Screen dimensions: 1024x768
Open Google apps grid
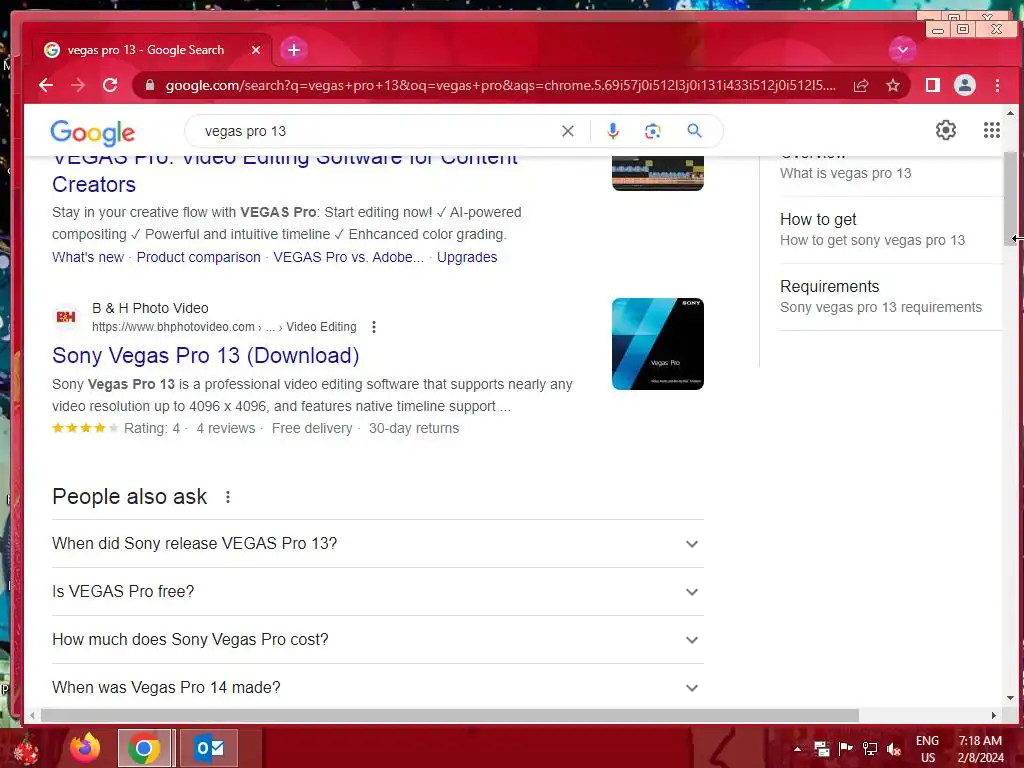click(991, 131)
